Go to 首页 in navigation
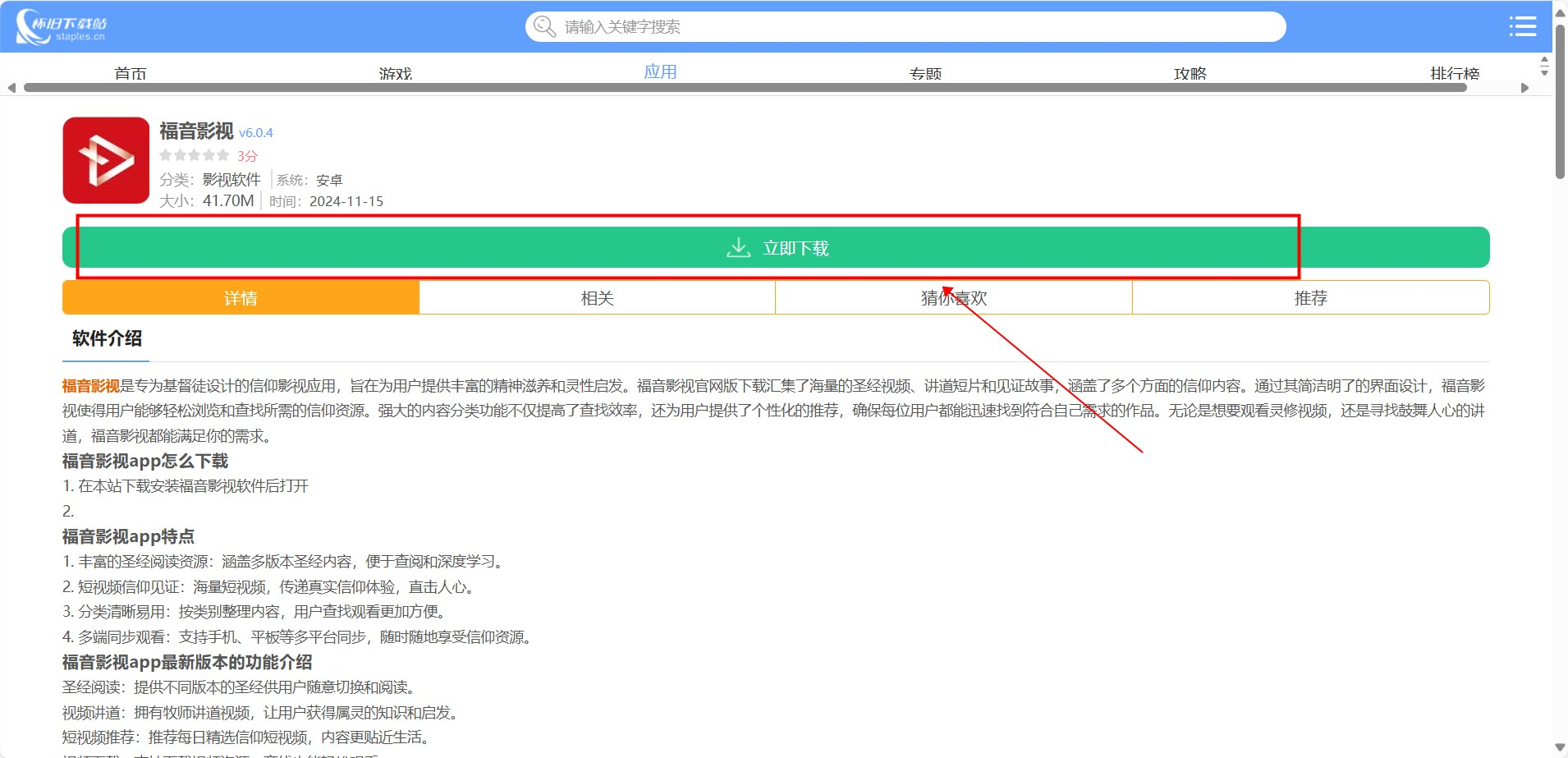 click(x=131, y=73)
